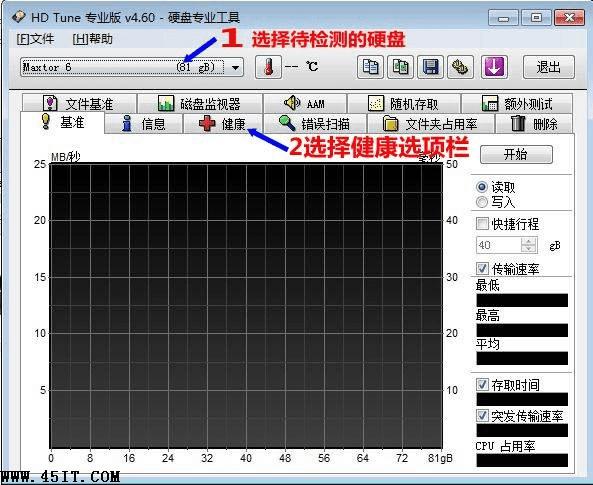
Task: Close the HD Tune window
Action: (x=569, y=18)
